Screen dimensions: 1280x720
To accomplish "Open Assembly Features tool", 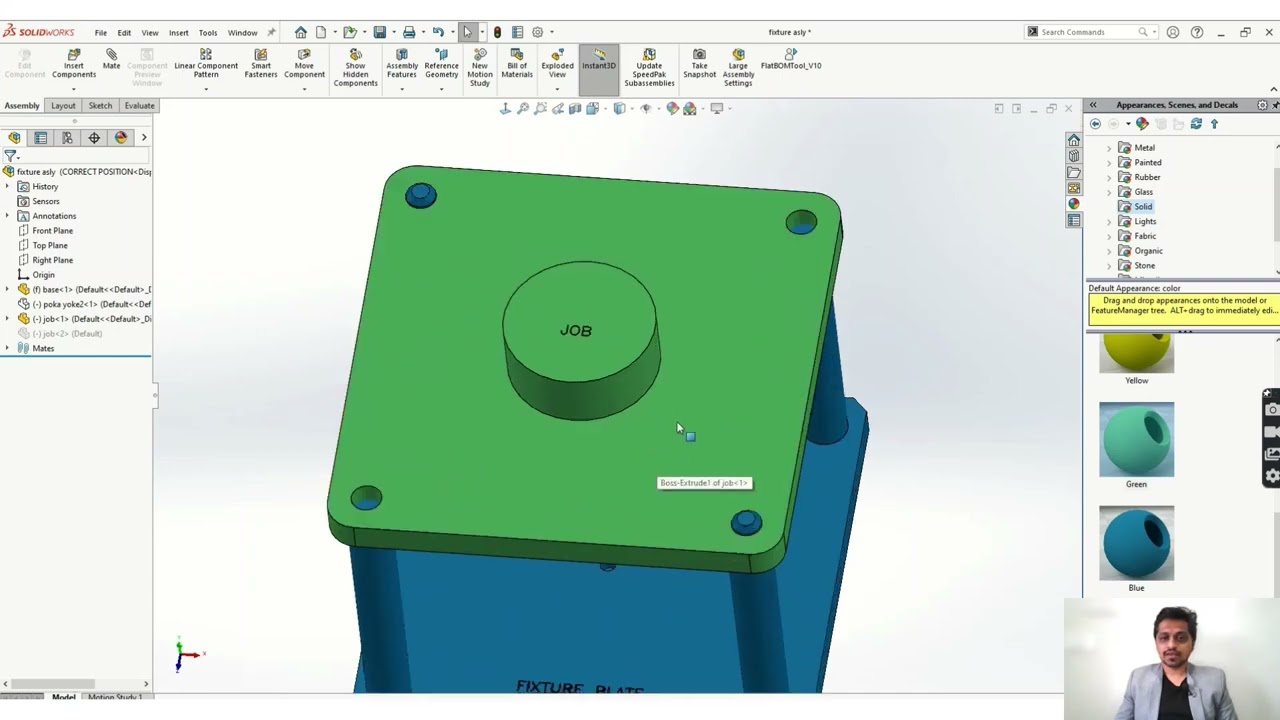I will (402, 63).
